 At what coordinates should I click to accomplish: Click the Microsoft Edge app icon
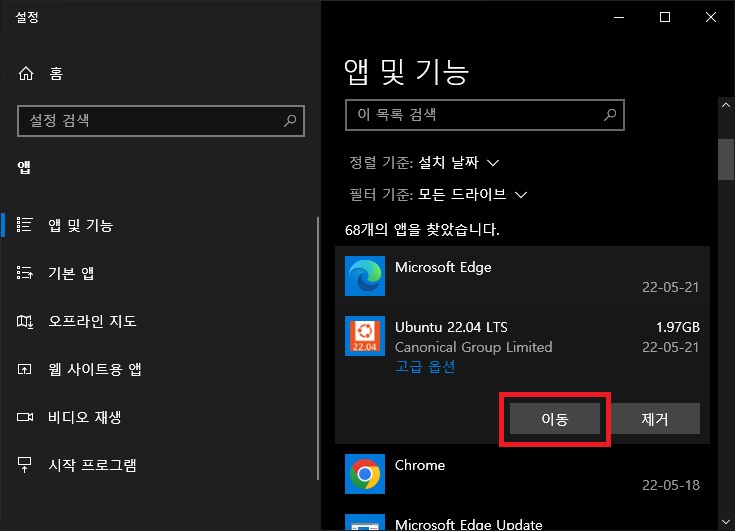(365, 276)
